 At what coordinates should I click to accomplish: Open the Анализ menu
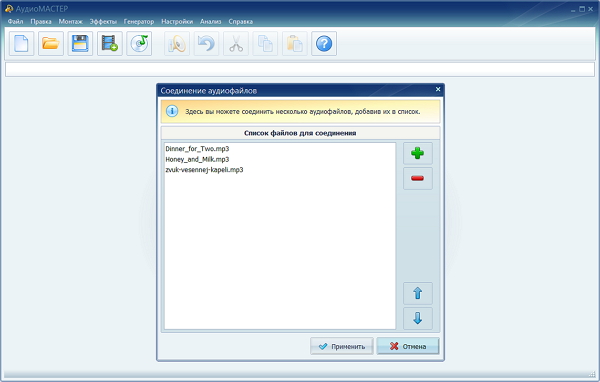point(210,21)
